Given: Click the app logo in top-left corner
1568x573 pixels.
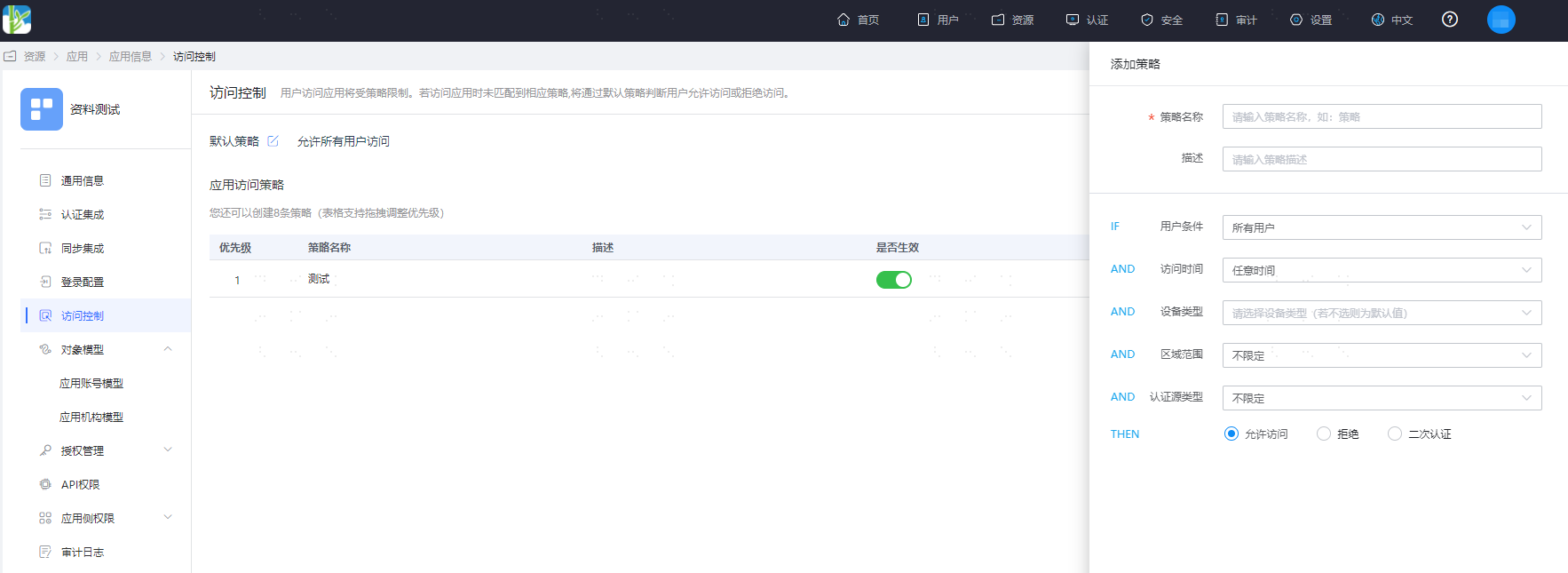Looking at the screenshot, I should (17, 20).
